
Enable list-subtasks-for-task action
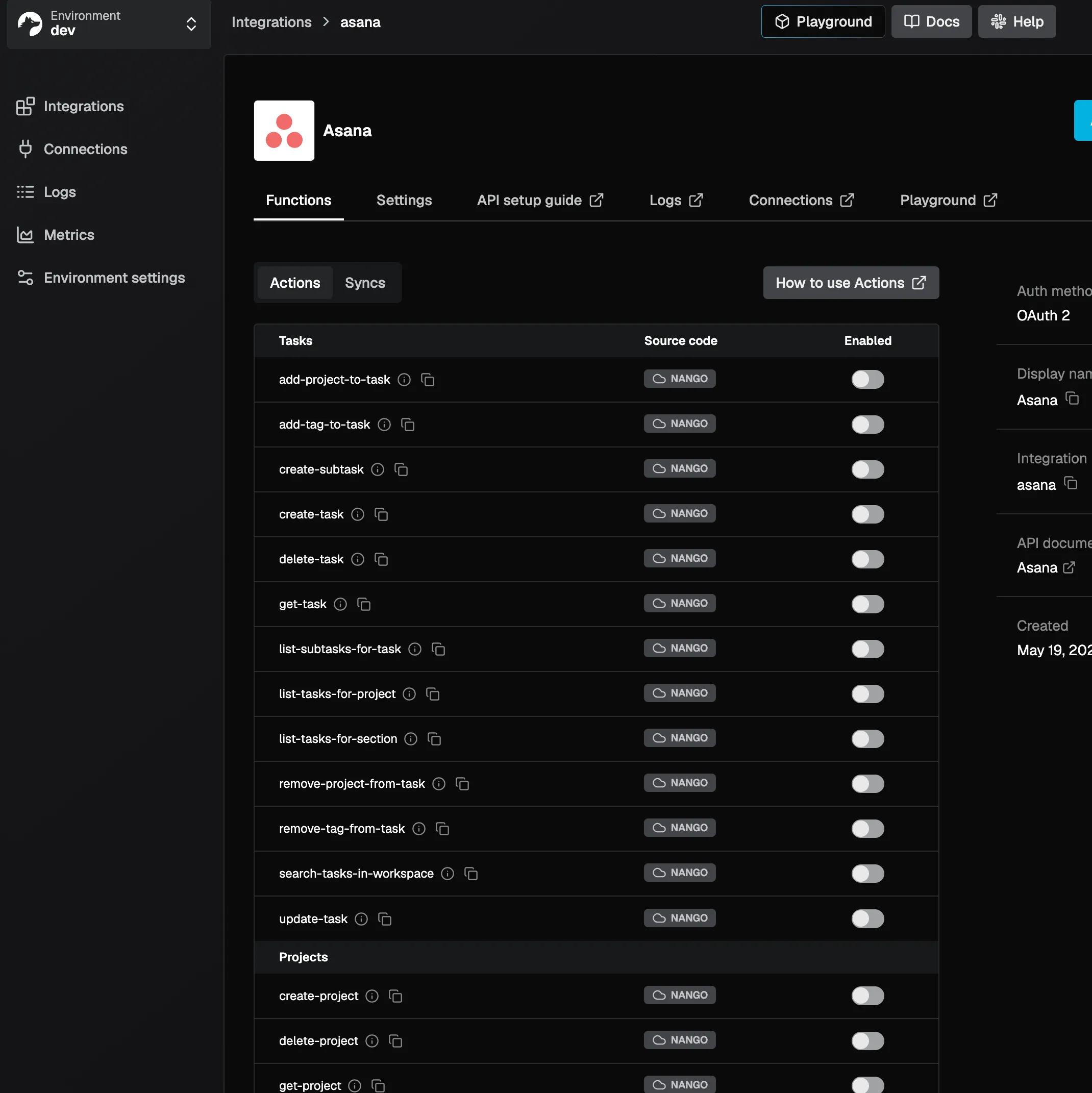pos(867,649)
